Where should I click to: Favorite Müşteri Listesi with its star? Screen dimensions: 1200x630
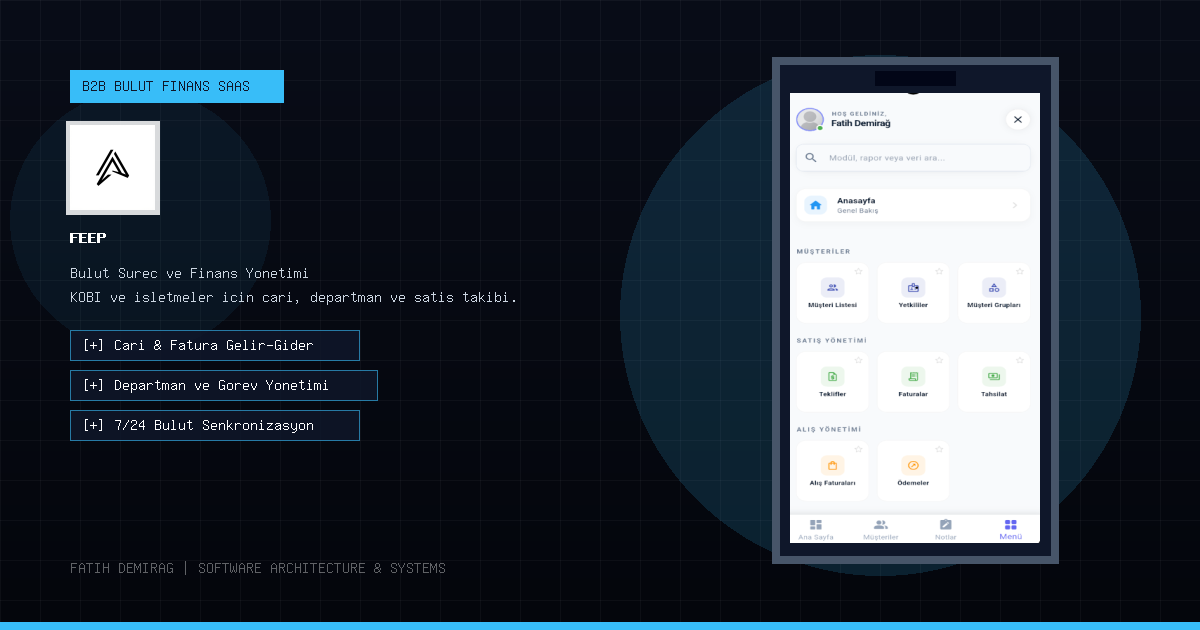click(858, 271)
